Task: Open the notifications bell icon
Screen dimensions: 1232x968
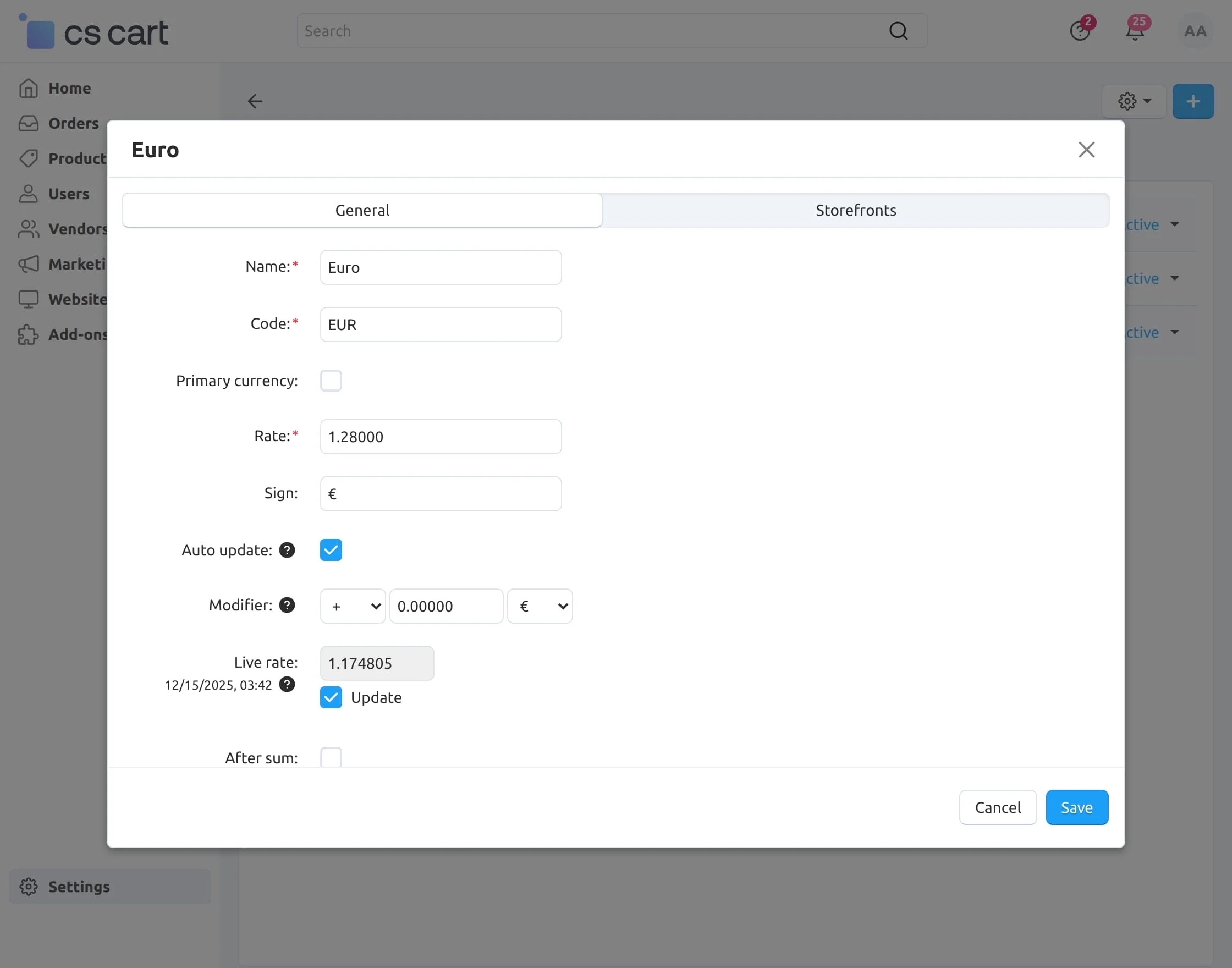Action: tap(1135, 31)
